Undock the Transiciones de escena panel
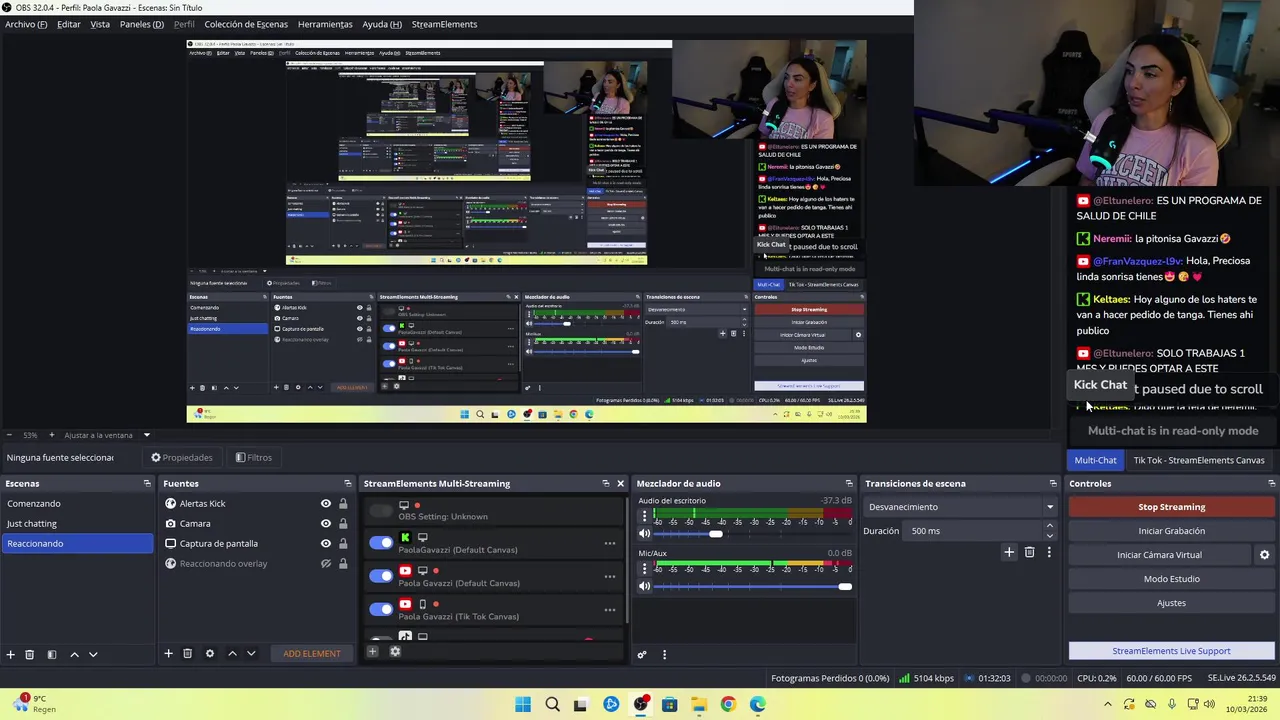 [1052, 483]
